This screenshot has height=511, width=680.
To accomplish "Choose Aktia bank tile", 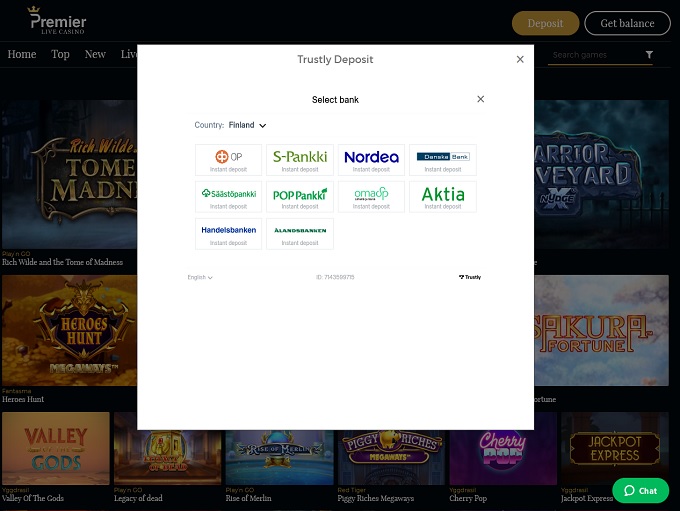I will coord(443,197).
